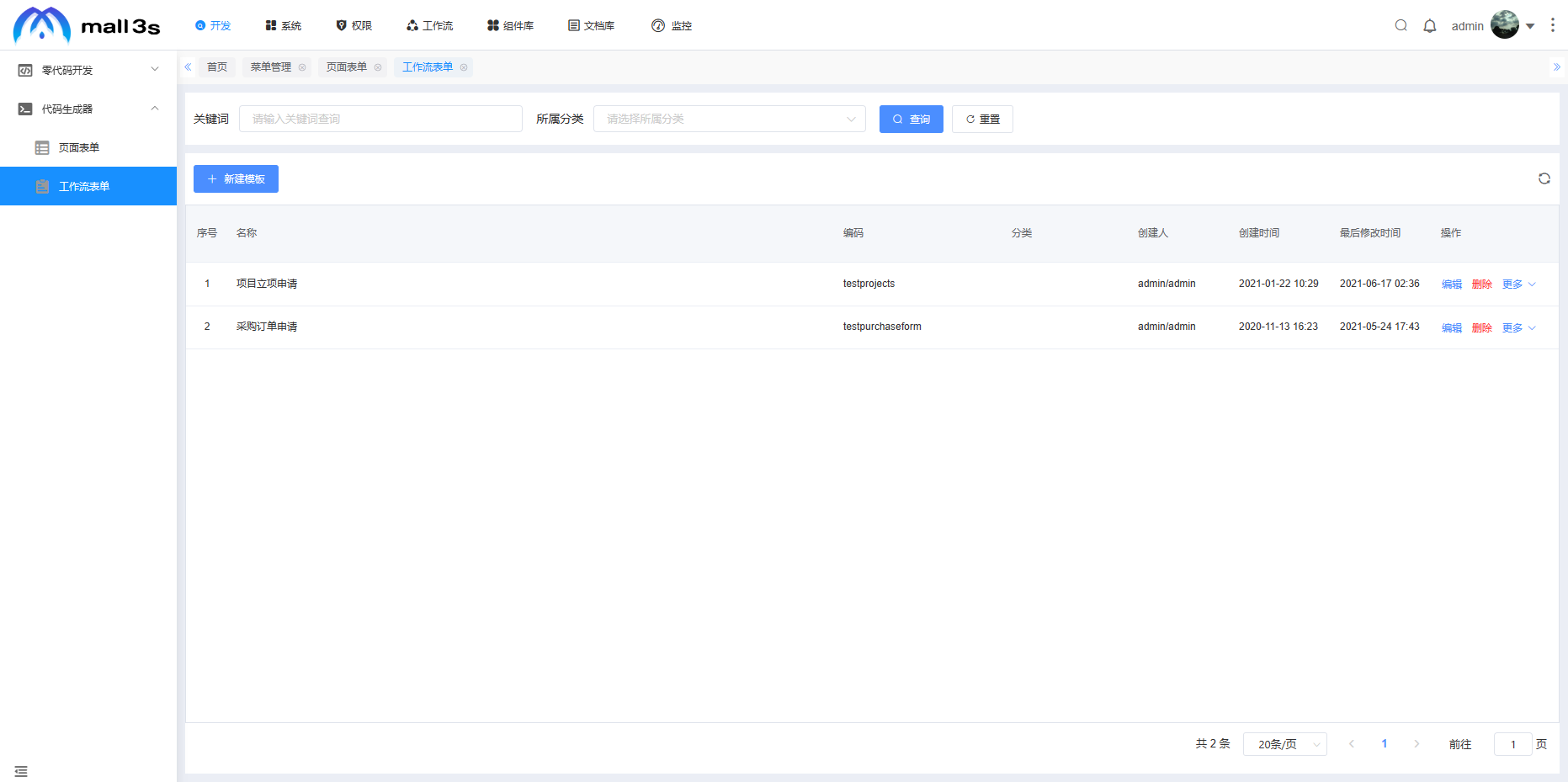Refresh the table with refresh icon

tap(1544, 178)
